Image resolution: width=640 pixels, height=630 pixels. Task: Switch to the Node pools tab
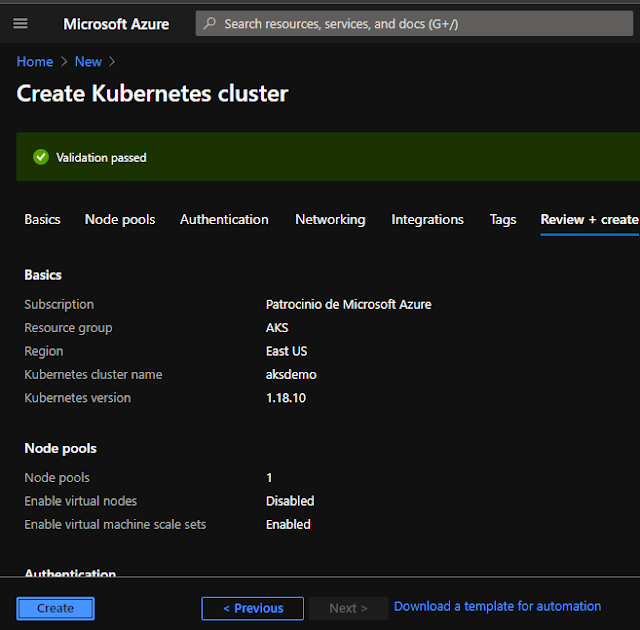(x=120, y=220)
